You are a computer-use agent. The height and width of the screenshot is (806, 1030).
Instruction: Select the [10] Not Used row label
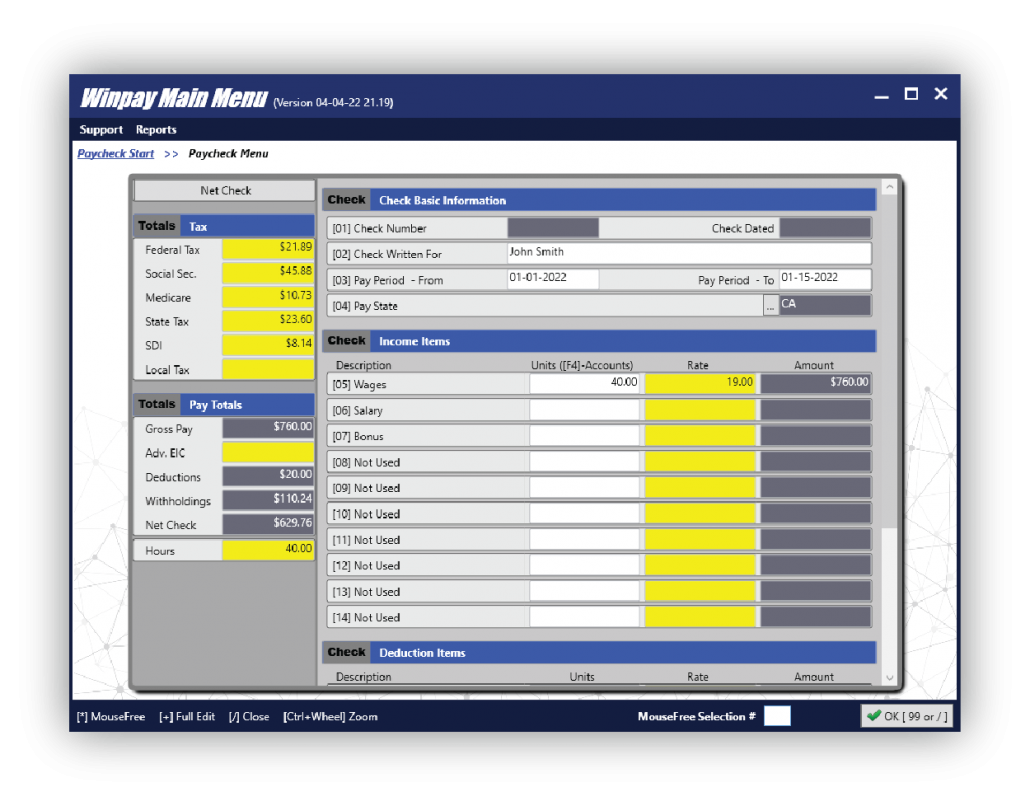pos(366,514)
